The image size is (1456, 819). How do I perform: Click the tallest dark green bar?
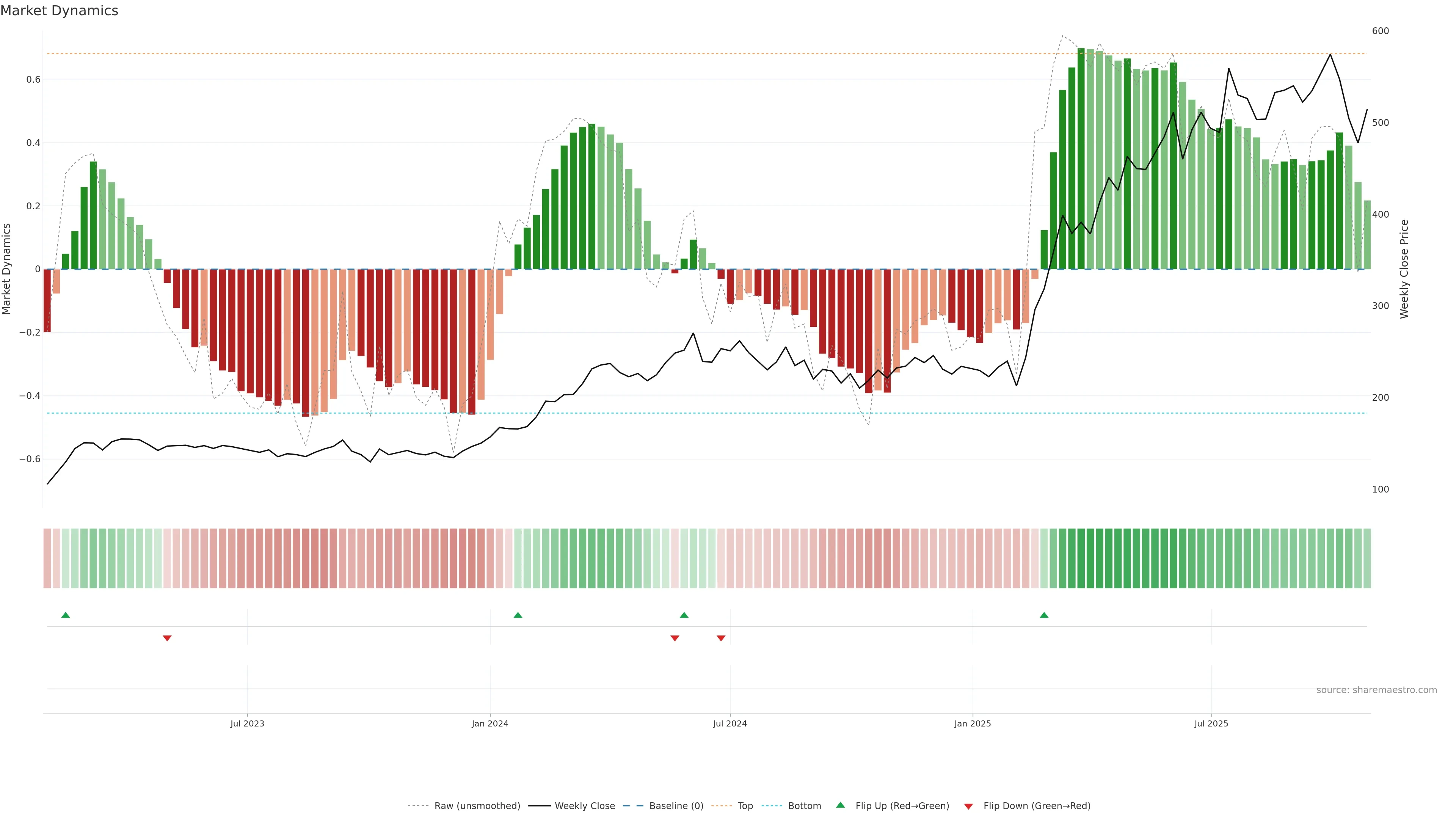(x=1081, y=158)
